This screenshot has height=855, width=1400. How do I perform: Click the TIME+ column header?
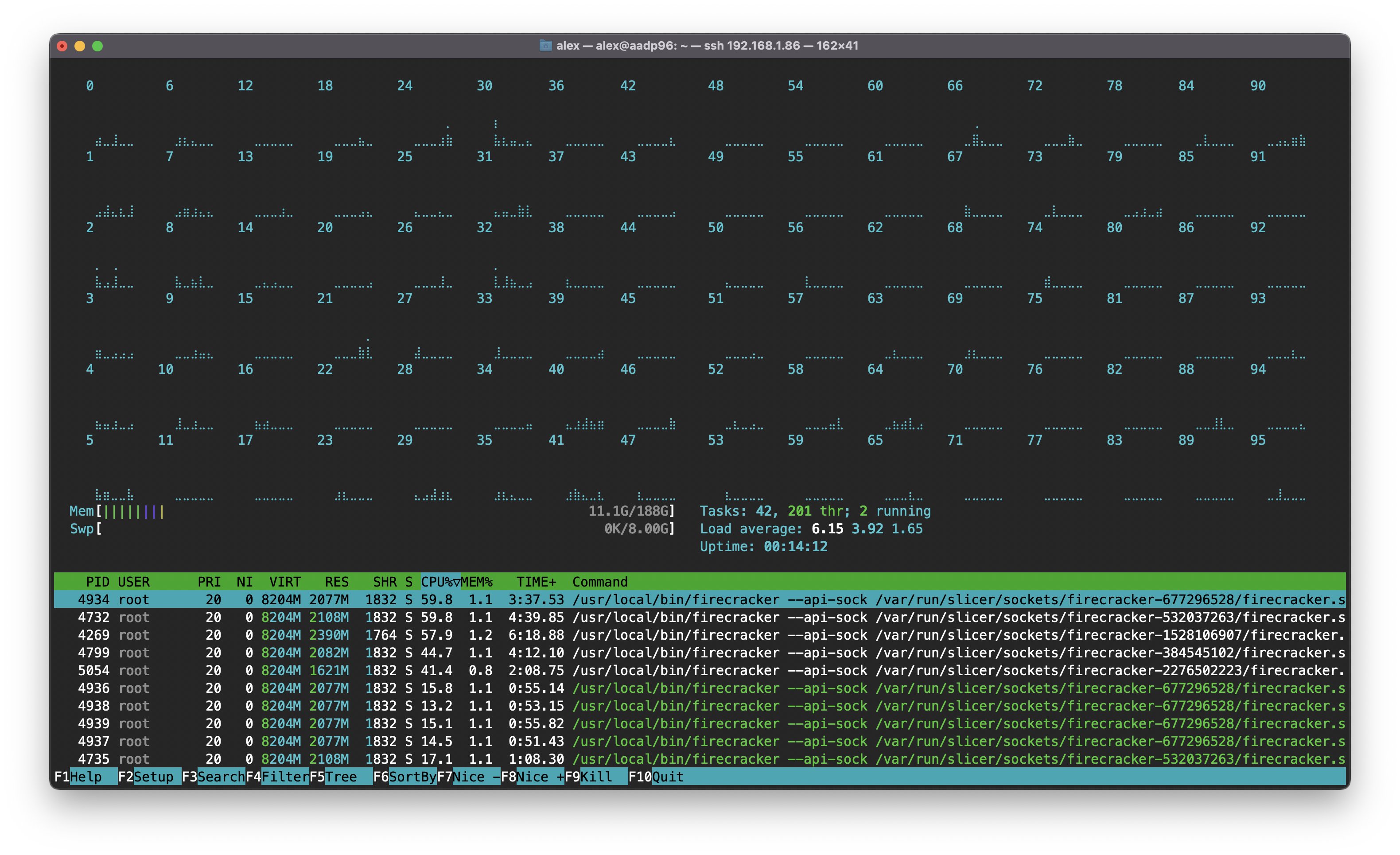pyautogui.click(x=536, y=581)
